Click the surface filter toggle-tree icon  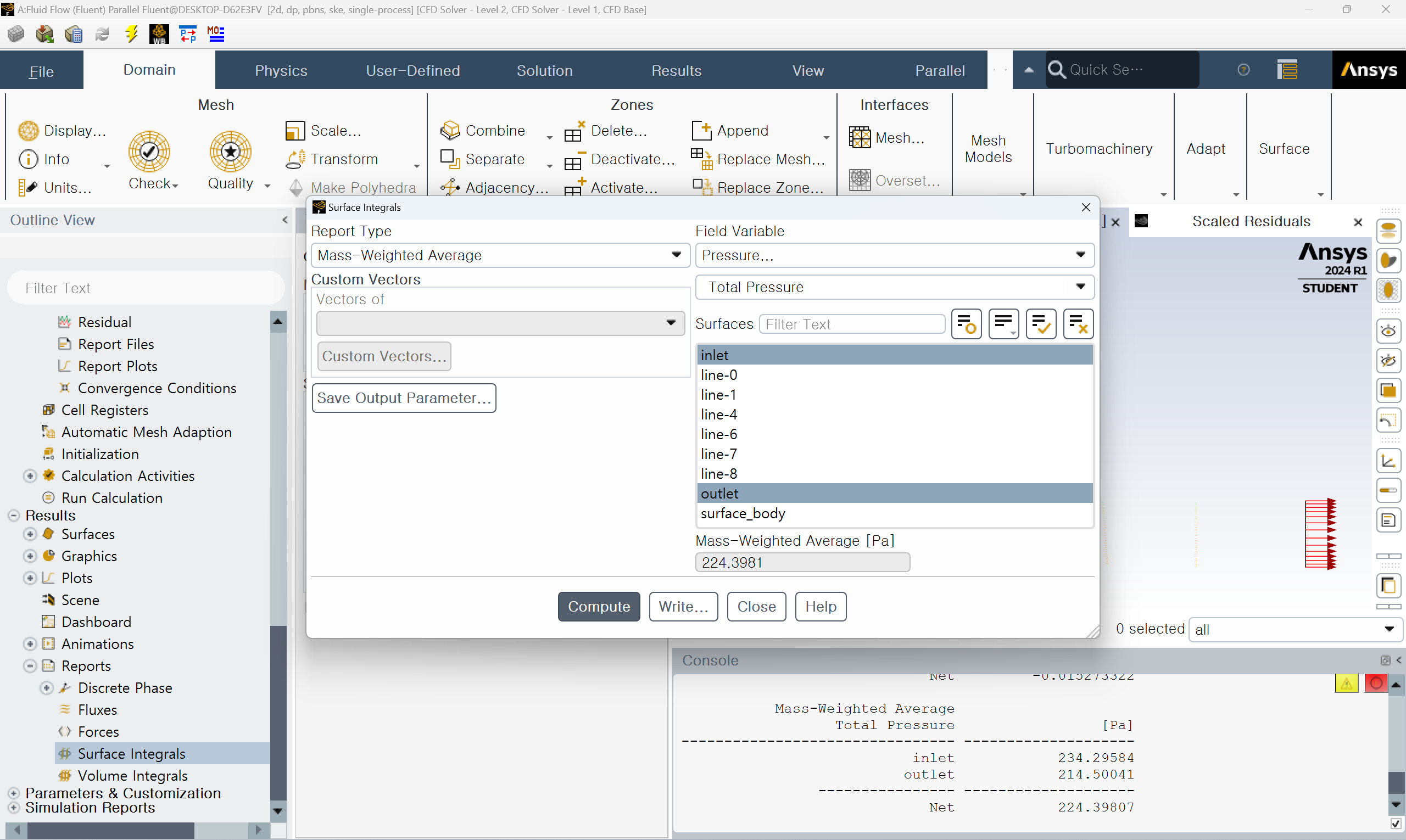pyautogui.click(x=966, y=324)
